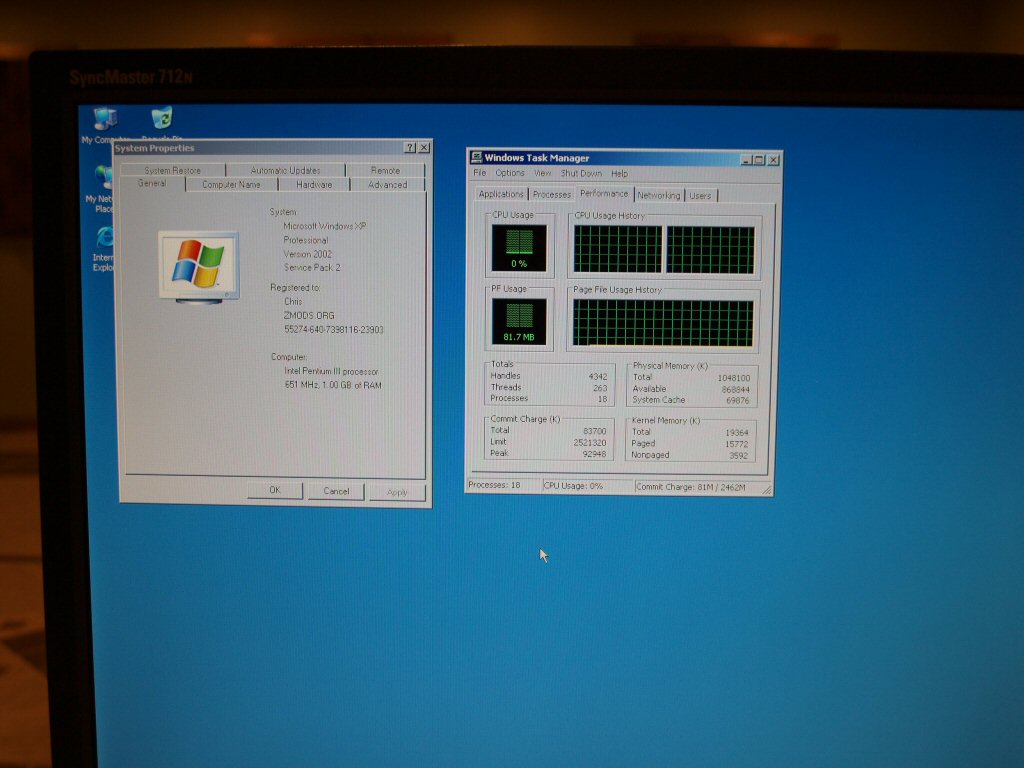Close the Windows Task Manager window

pyautogui.click(x=773, y=159)
